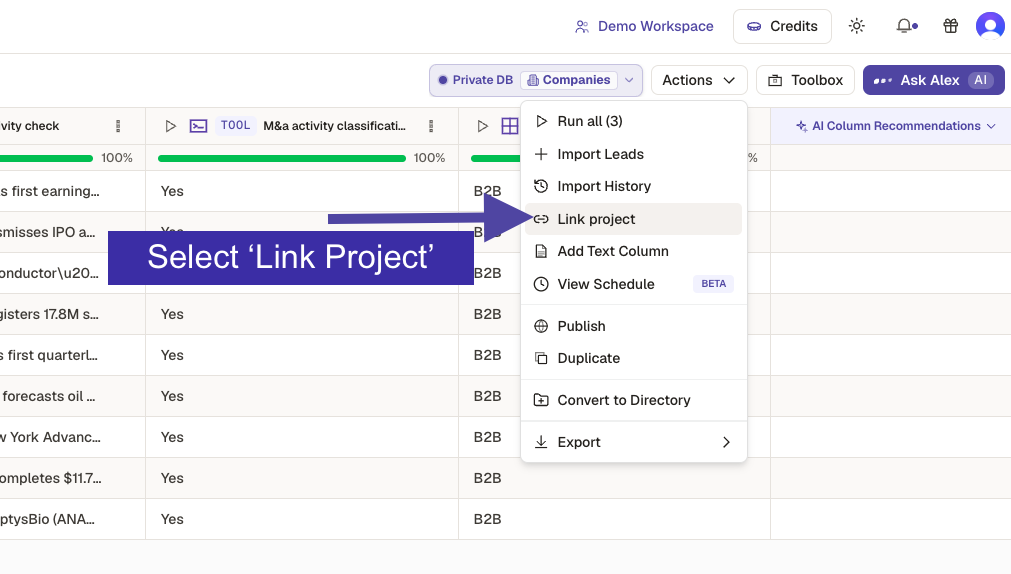Expand the Private DB Companies dropdown chevron

(629, 80)
